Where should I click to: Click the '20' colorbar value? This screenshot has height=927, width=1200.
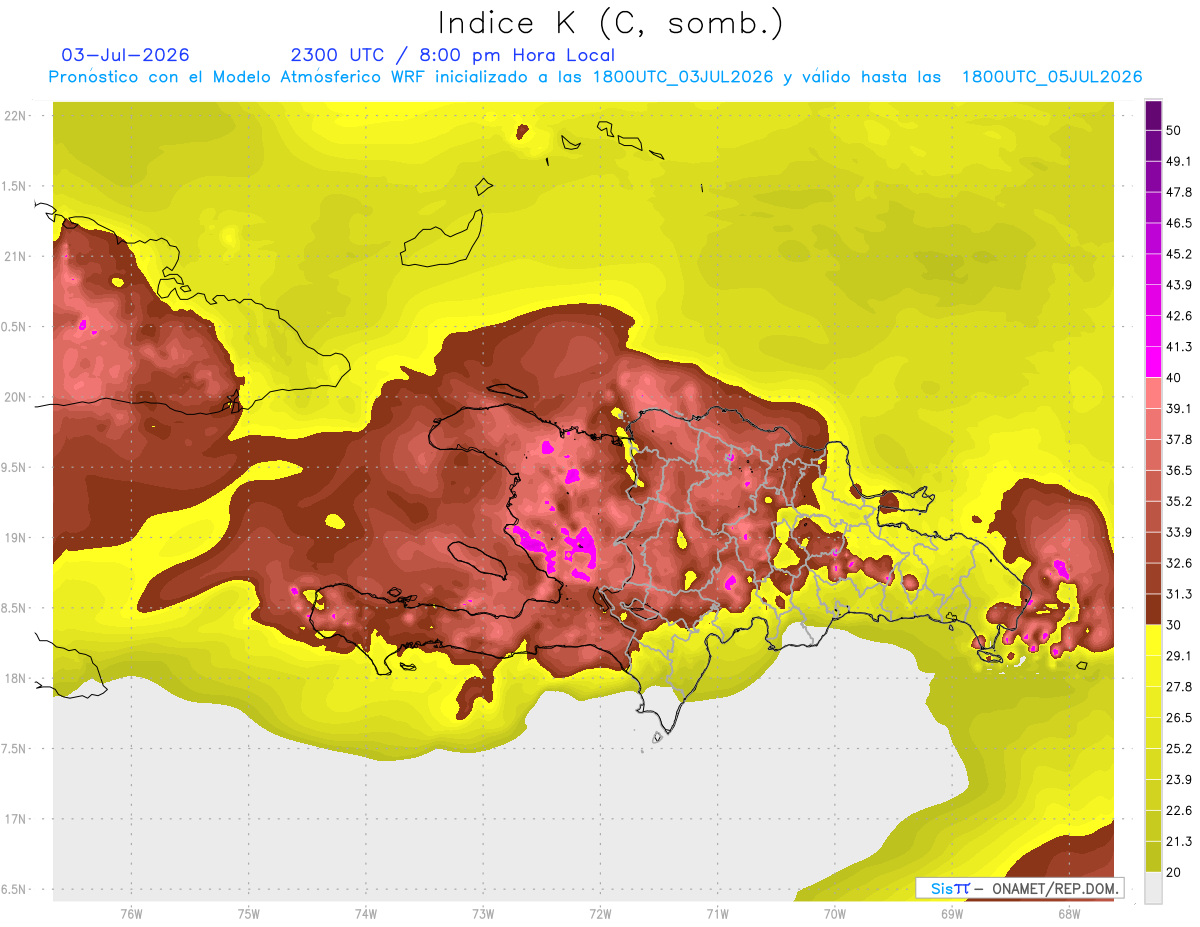click(1176, 873)
